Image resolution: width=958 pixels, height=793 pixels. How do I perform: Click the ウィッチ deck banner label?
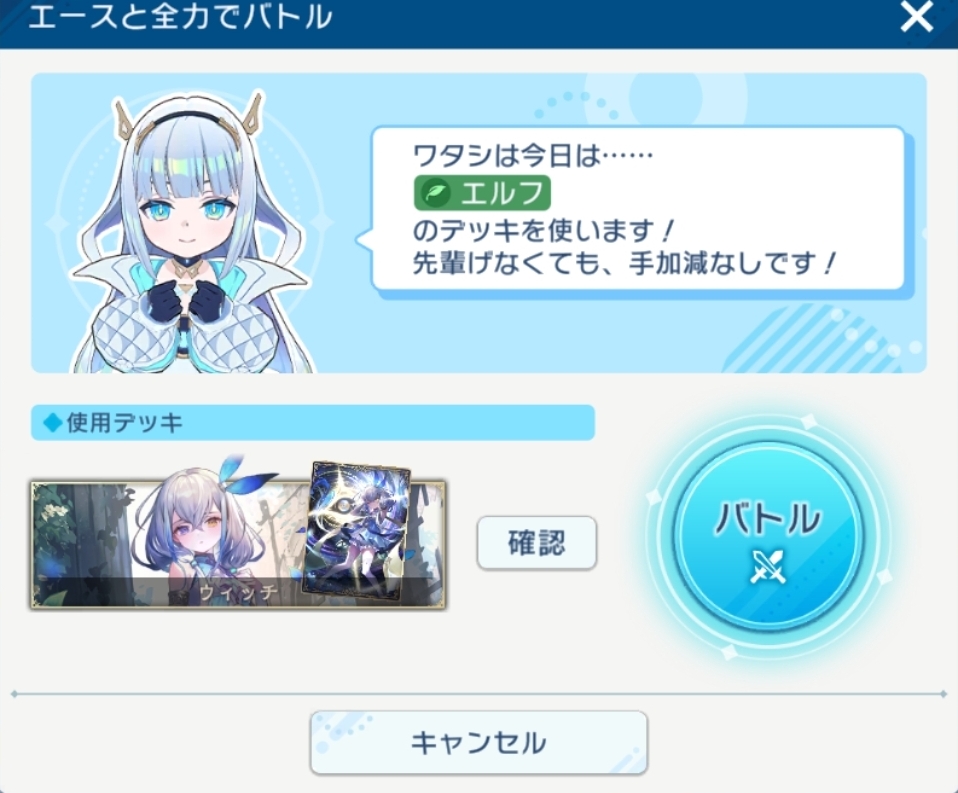tap(238, 592)
